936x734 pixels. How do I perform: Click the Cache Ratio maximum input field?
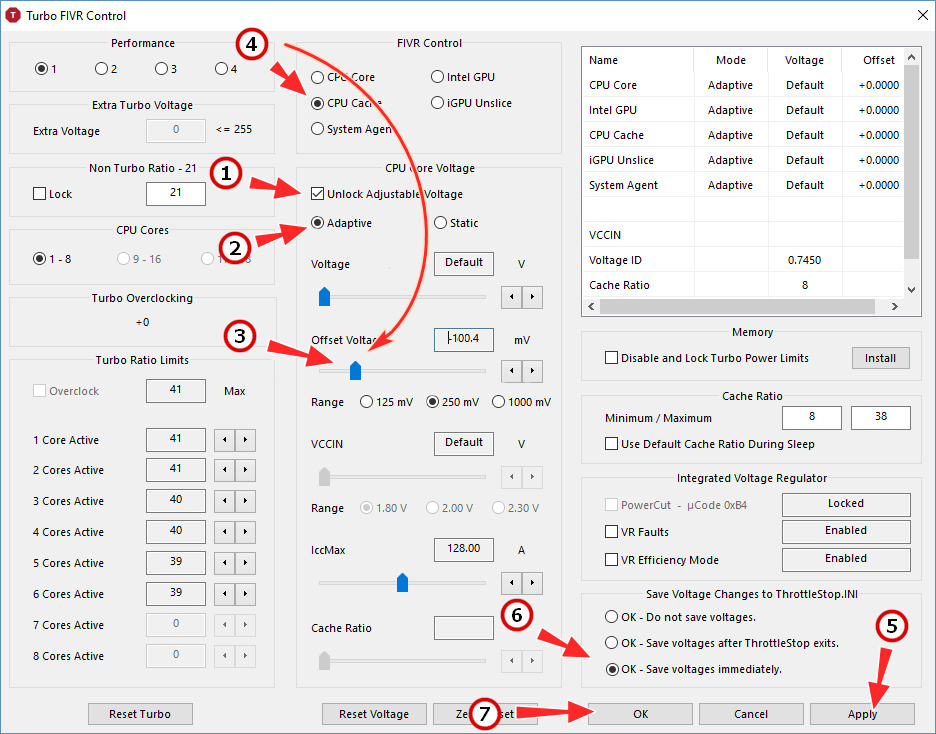pos(880,418)
